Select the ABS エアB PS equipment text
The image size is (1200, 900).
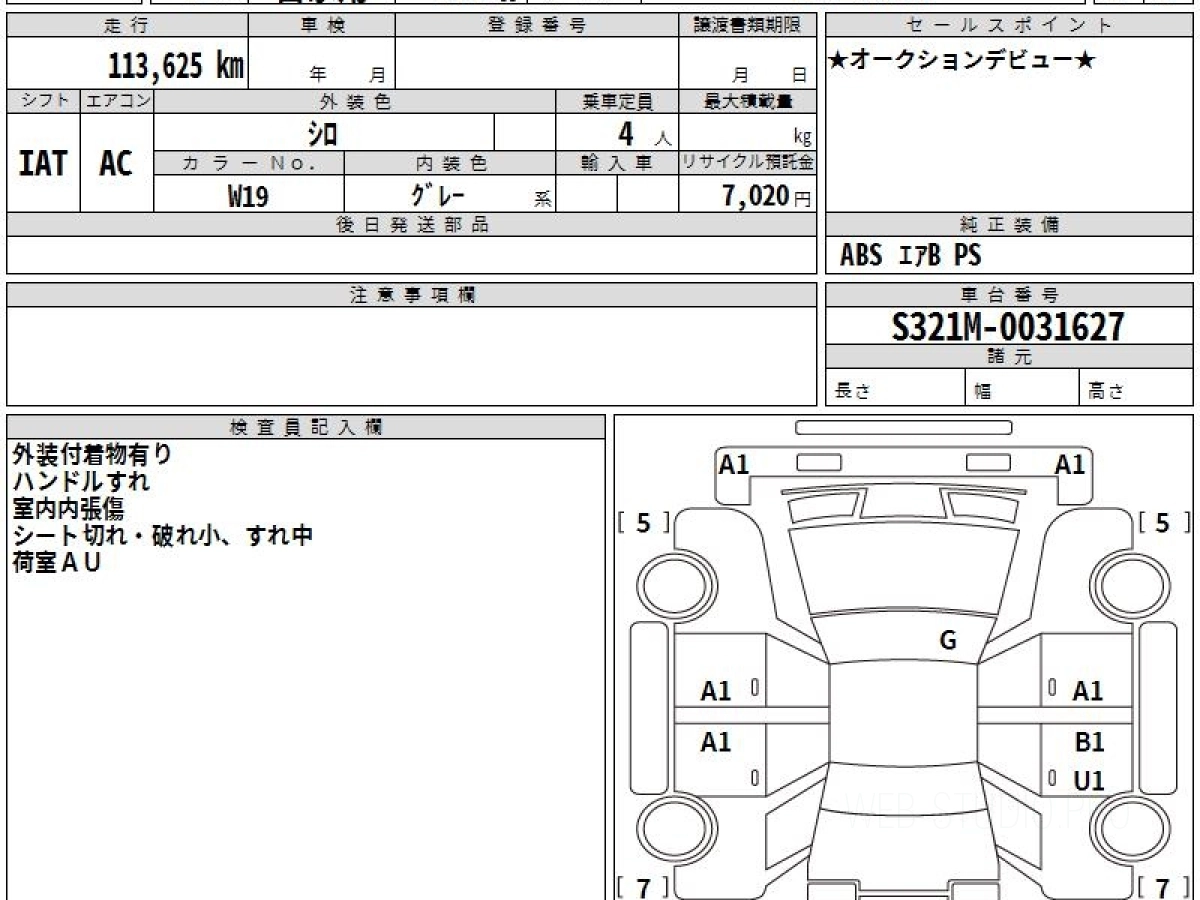(x=910, y=256)
